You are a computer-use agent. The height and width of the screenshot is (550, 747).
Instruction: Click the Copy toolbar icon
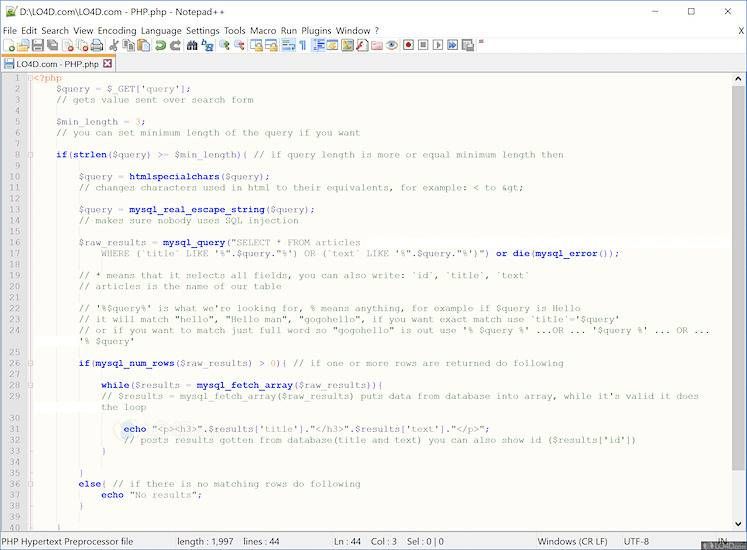(x=128, y=45)
